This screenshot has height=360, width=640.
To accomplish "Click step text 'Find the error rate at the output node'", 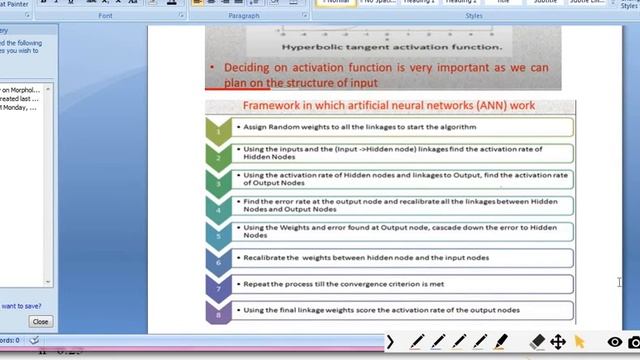I will click(400, 205).
